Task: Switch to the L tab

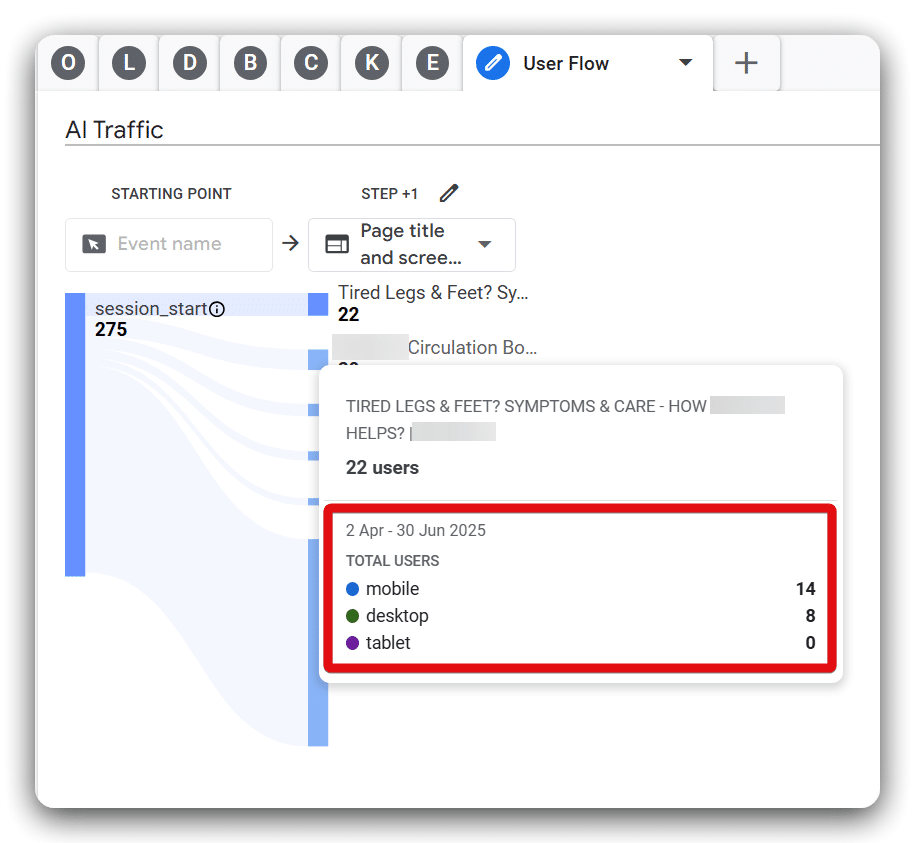Action: tap(129, 63)
